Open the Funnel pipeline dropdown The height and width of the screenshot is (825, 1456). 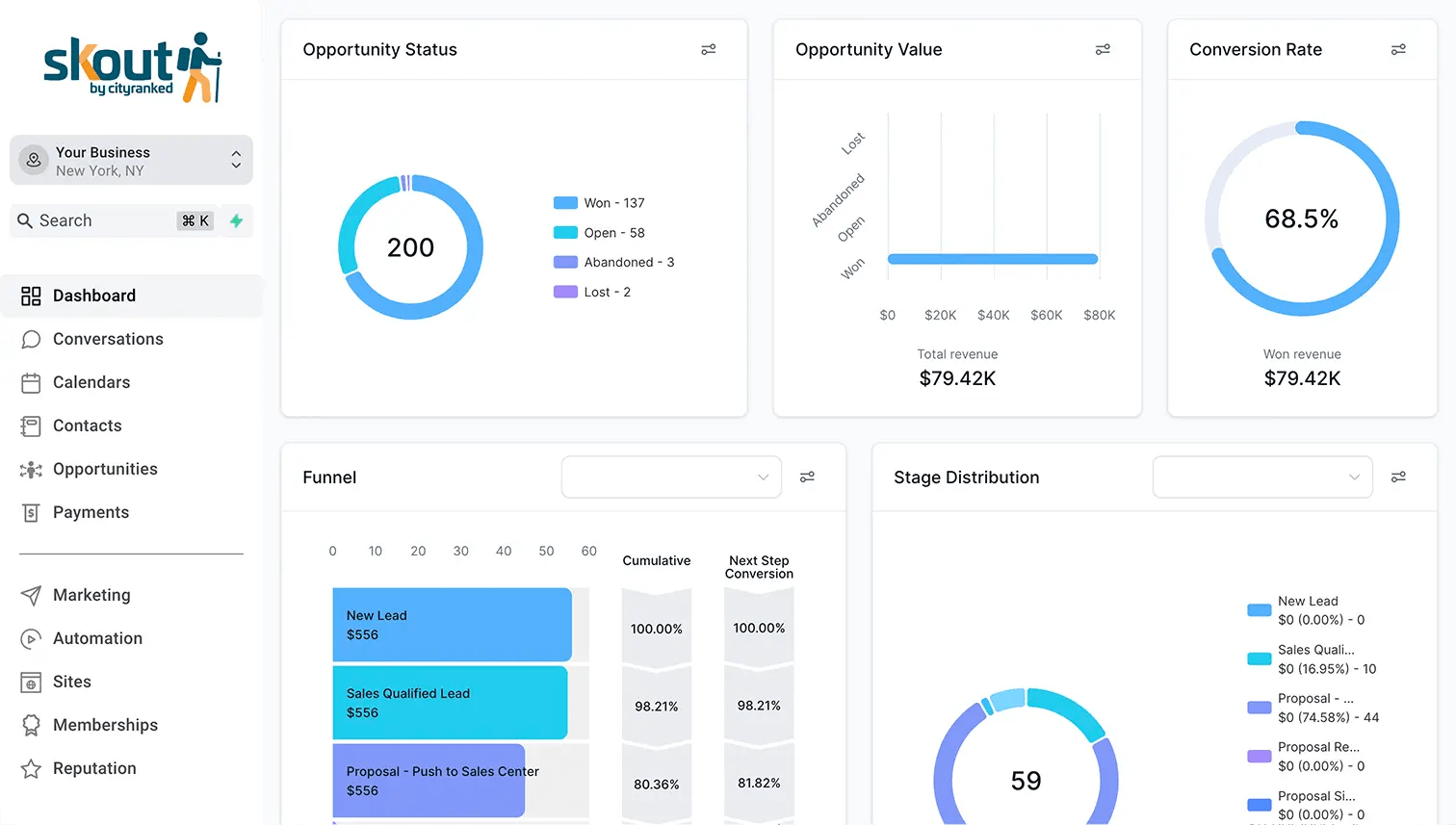click(x=671, y=477)
